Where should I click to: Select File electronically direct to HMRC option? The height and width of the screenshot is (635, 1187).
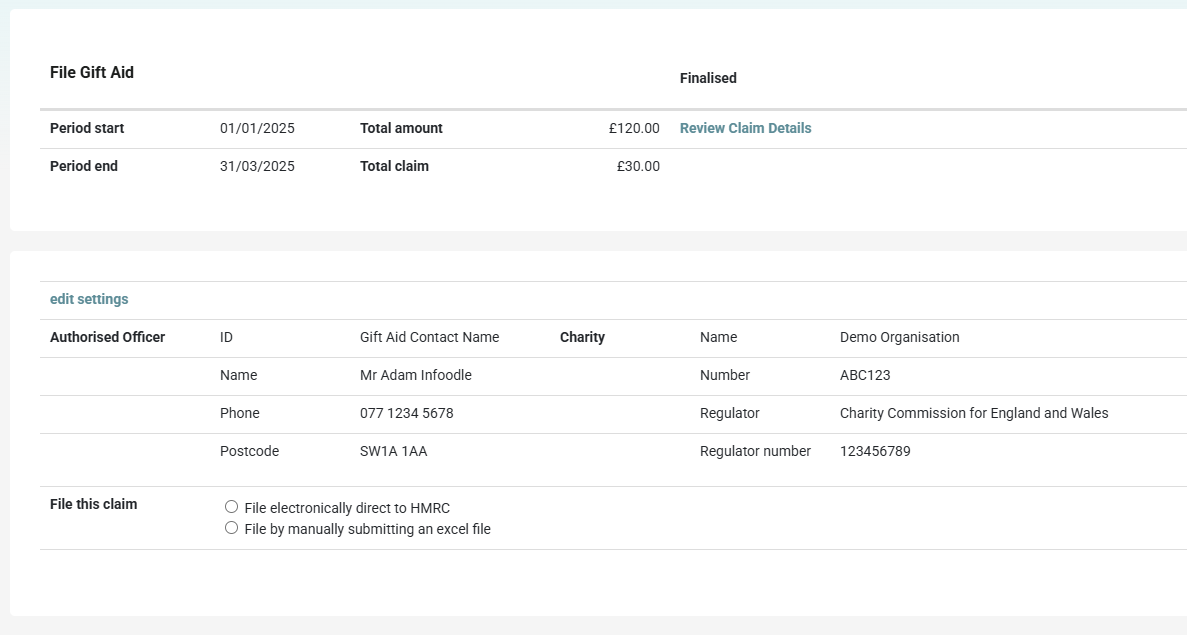point(232,507)
